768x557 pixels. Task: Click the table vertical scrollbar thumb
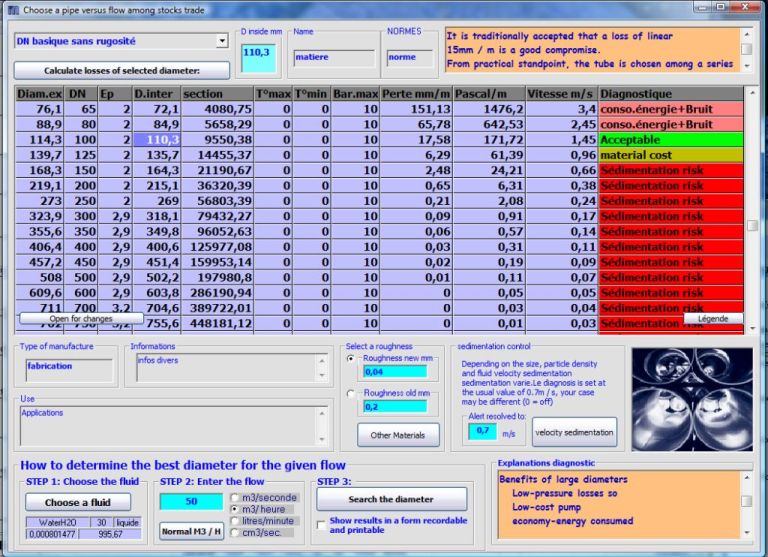tap(752, 225)
